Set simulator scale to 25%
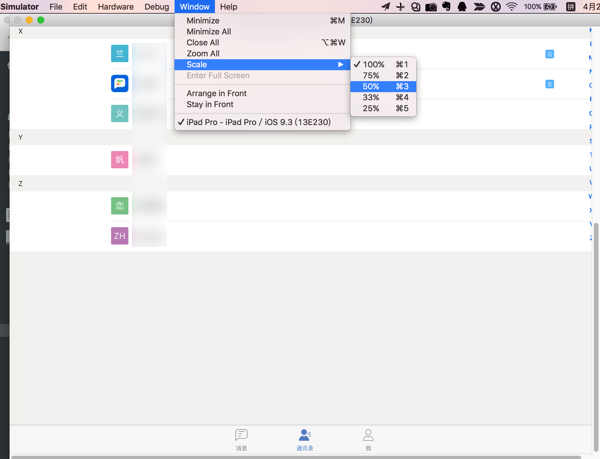Image resolution: width=600 pixels, height=459 pixels. pos(383,108)
